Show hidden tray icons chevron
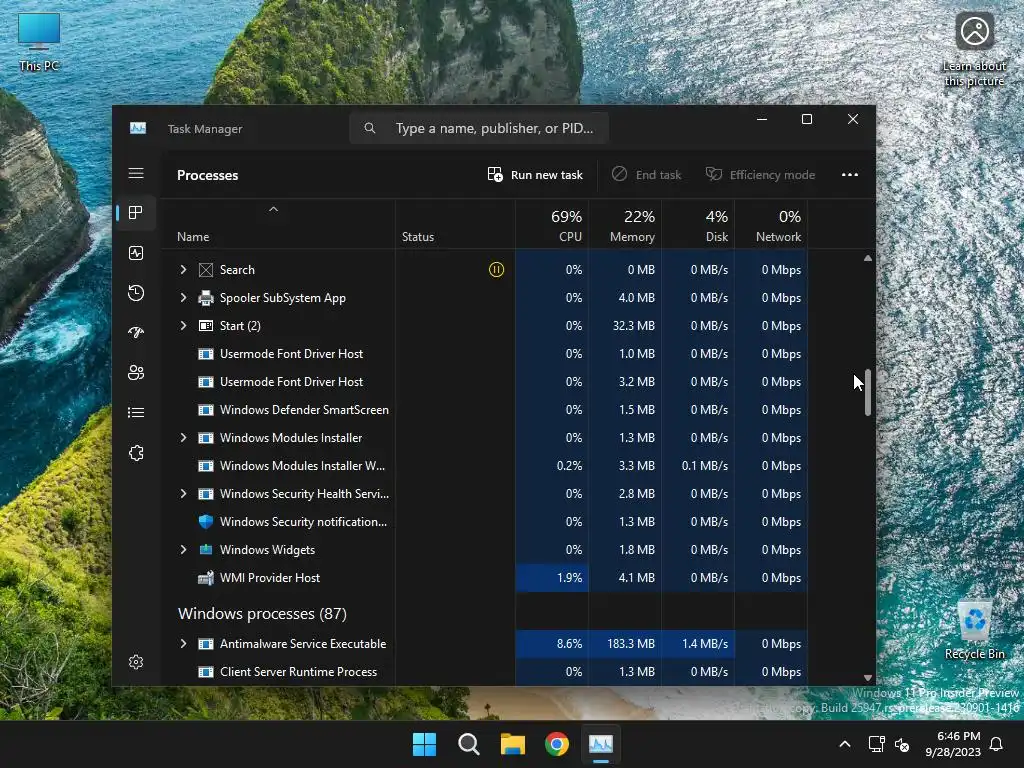This screenshot has width=1024, height=768. click(844, 744)
